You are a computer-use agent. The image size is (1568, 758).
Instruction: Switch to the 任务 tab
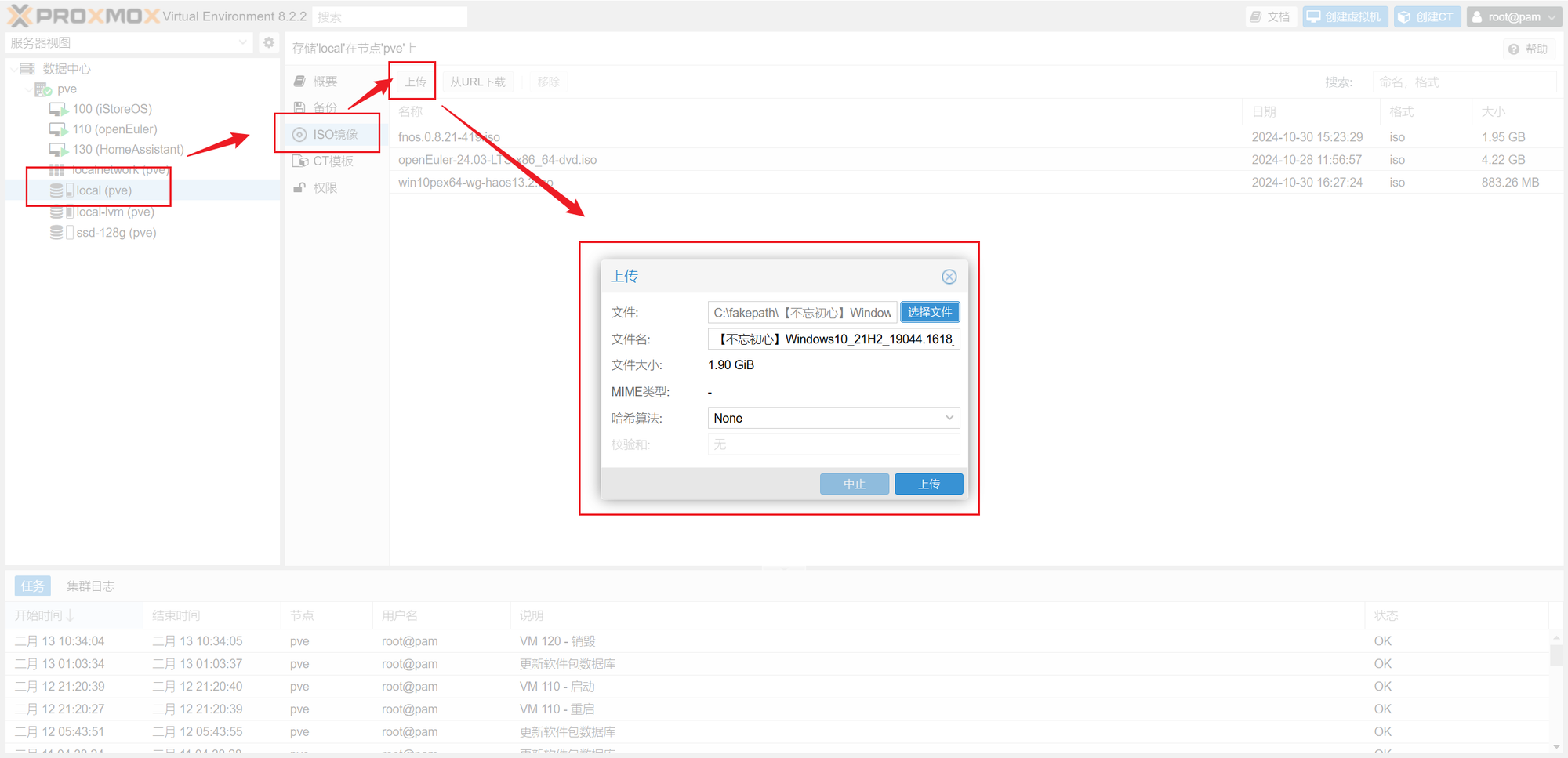click(x=33, y=586)
